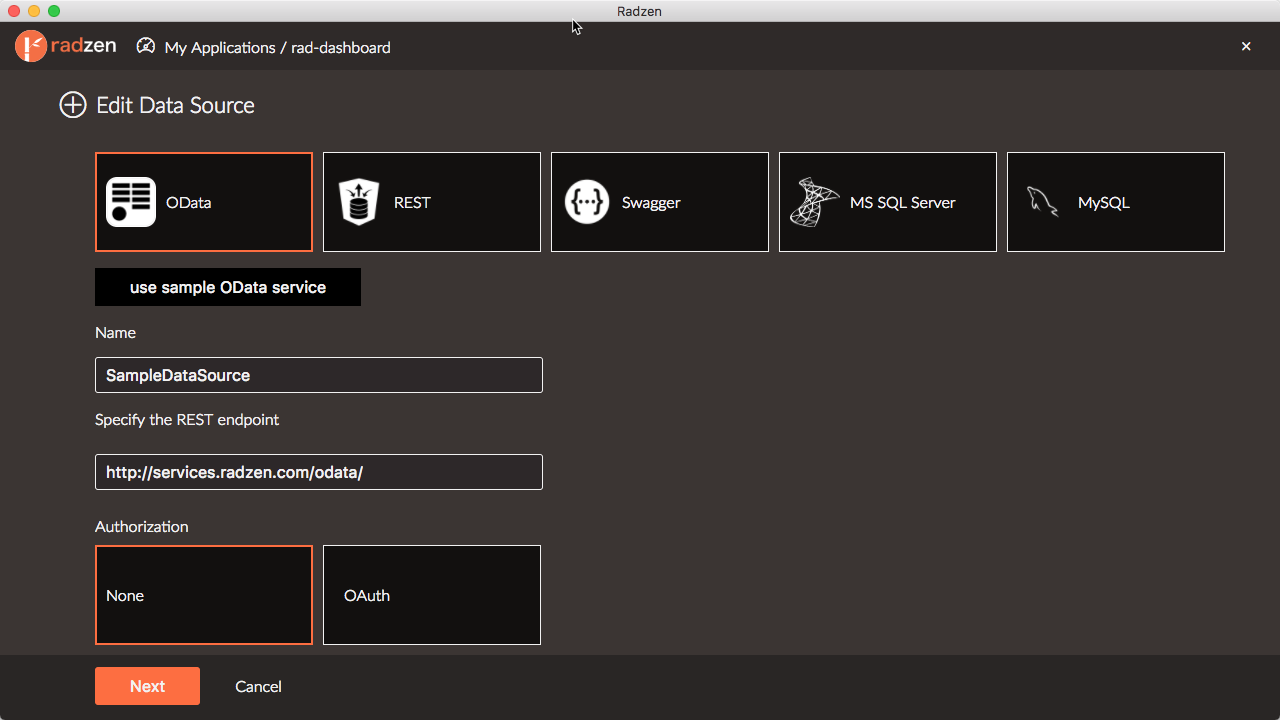
Task: Cancel editing the data source
Action: pos(258,686)
